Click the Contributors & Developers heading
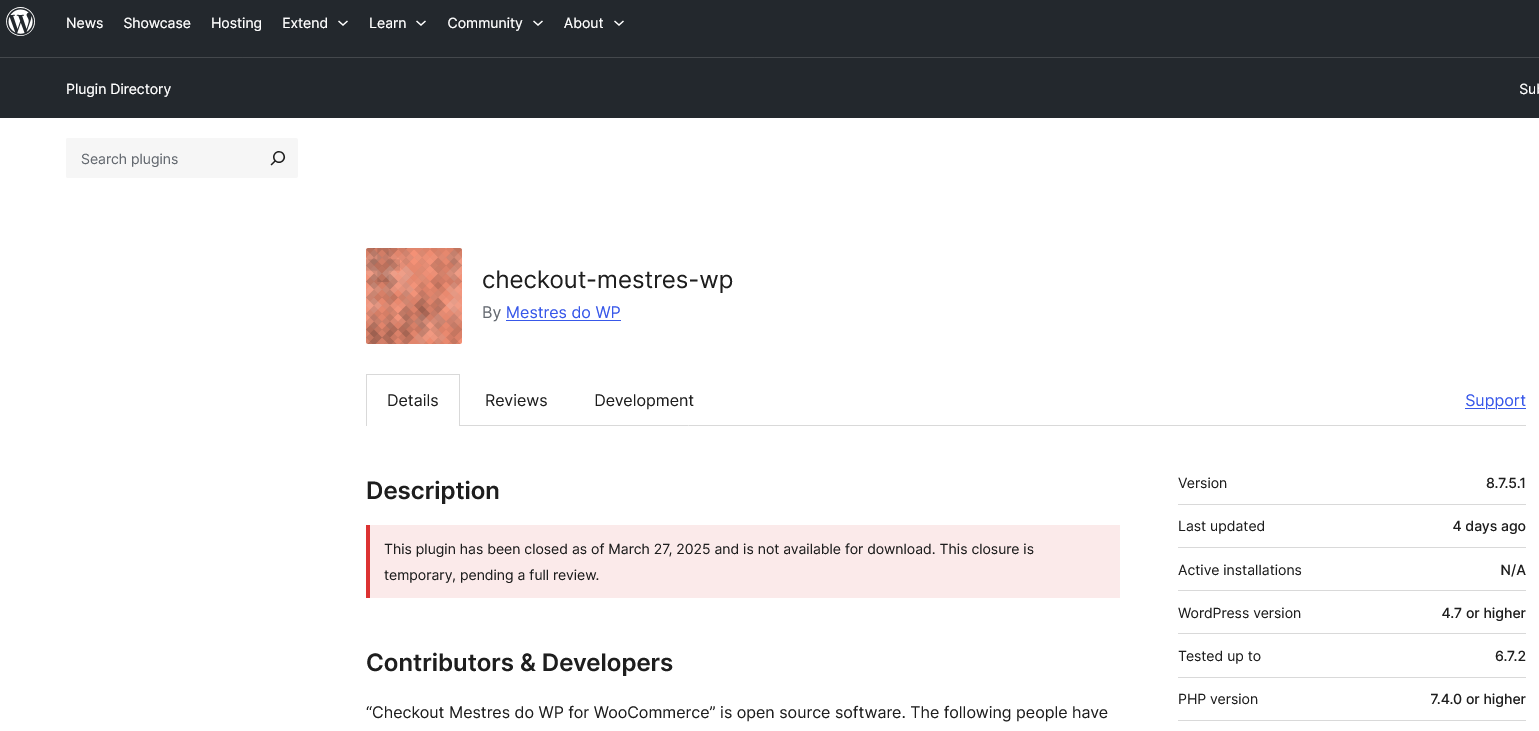The height and width of the screenshot is (731, 1539). pos(519,663)
